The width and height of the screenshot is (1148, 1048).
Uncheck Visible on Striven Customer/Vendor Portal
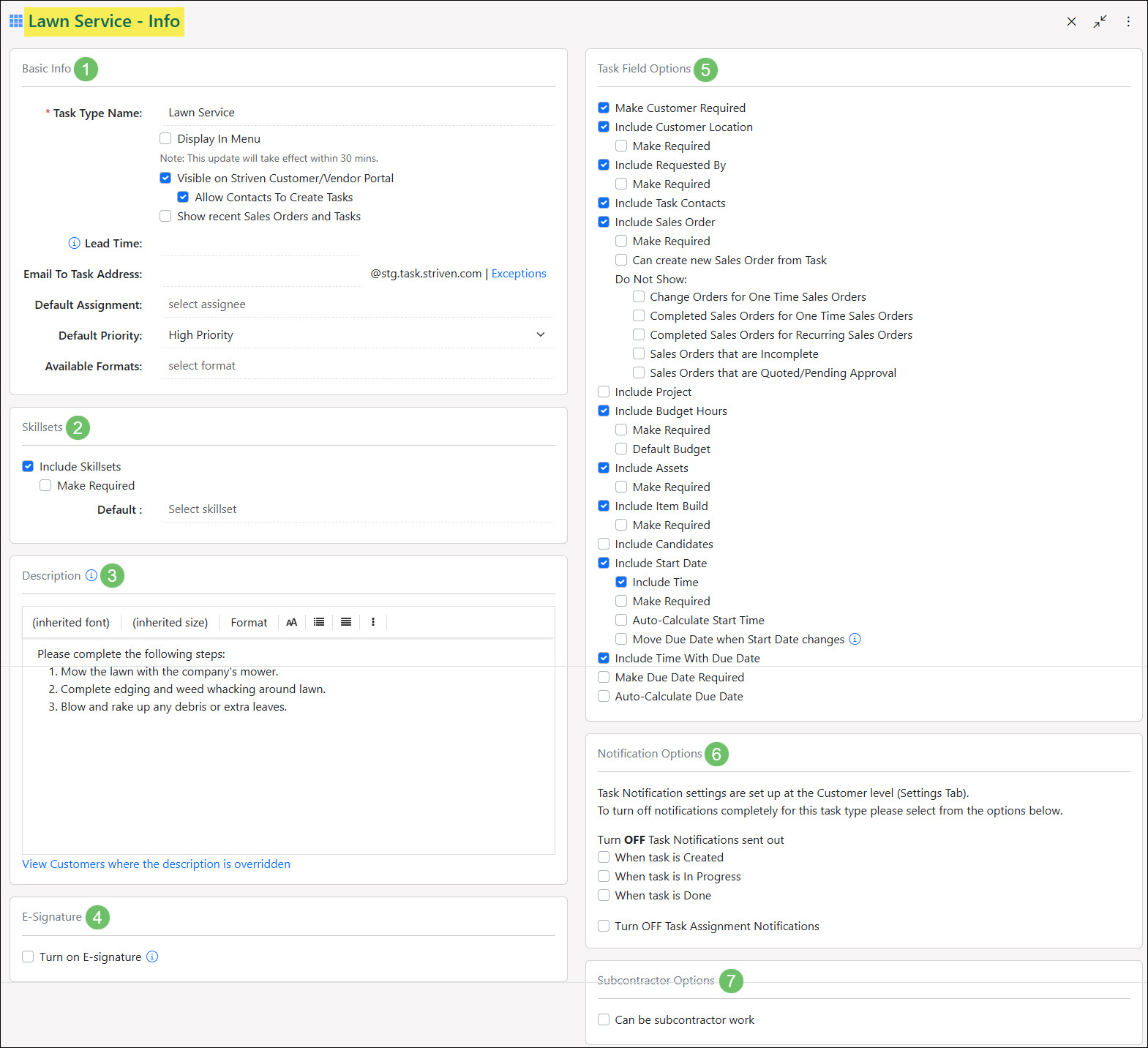pyautogui.click(x=165, y=178)
